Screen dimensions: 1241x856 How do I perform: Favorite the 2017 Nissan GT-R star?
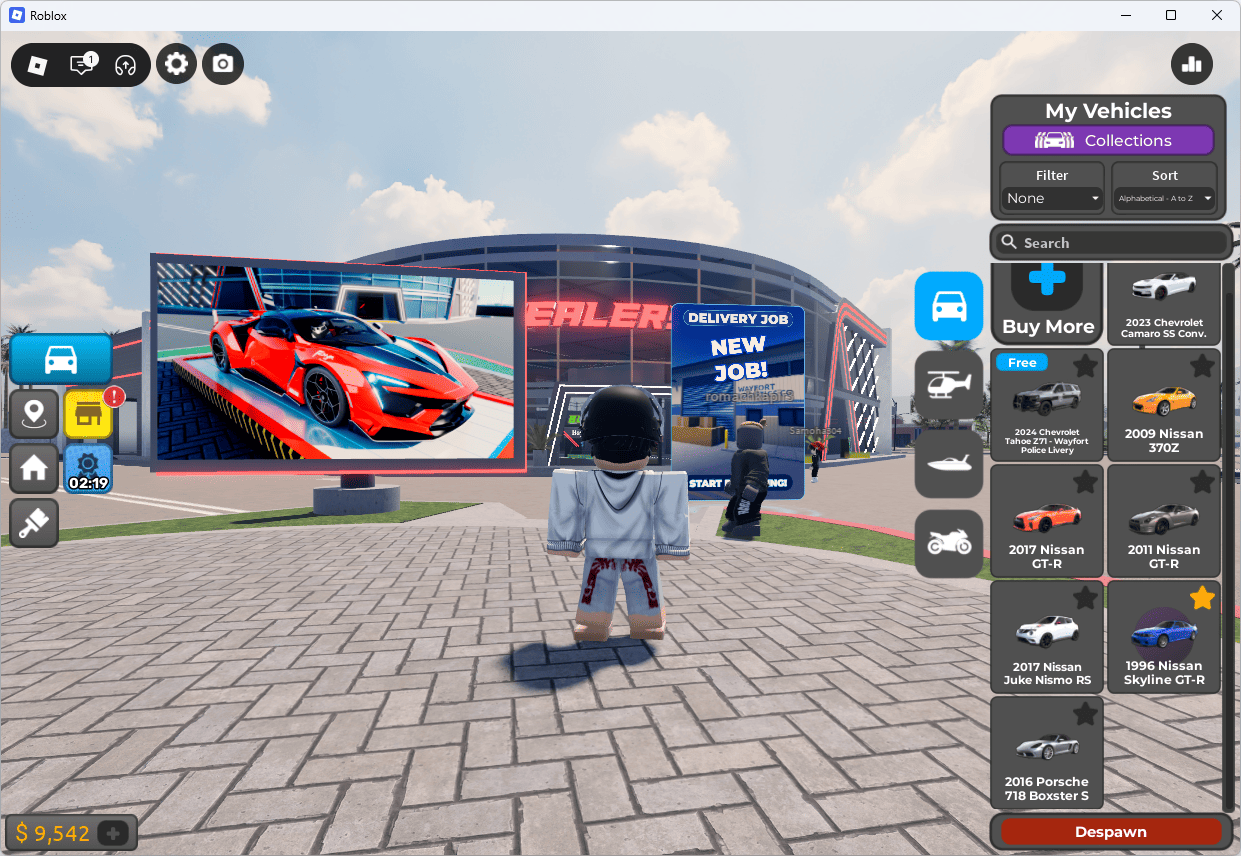pos(1085,482)
